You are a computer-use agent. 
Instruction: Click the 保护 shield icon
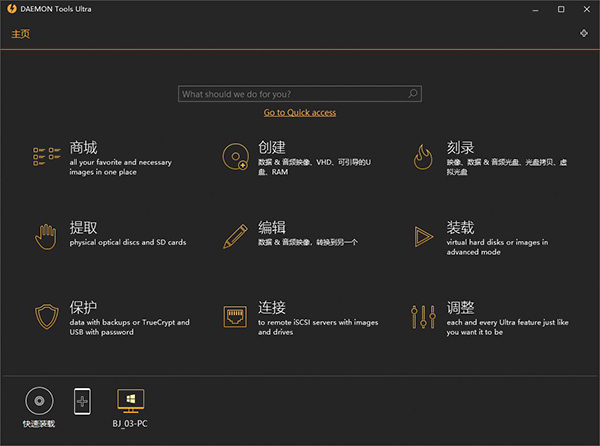[47, 317]
